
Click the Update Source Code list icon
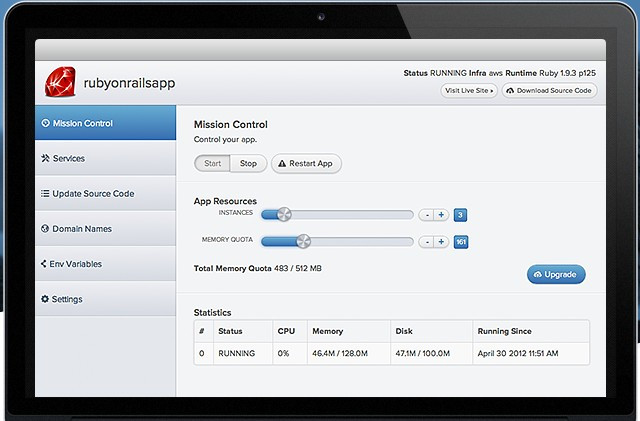coord(45,194)
